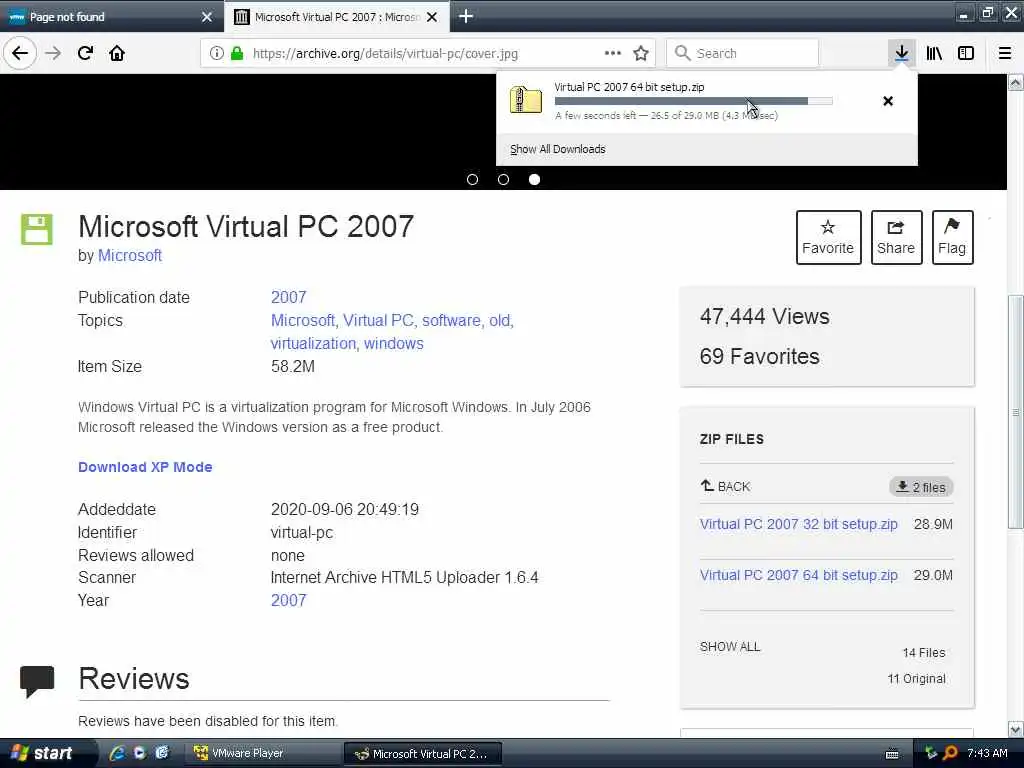Click the keyboard icon in system tray

(x=891, y=754)
